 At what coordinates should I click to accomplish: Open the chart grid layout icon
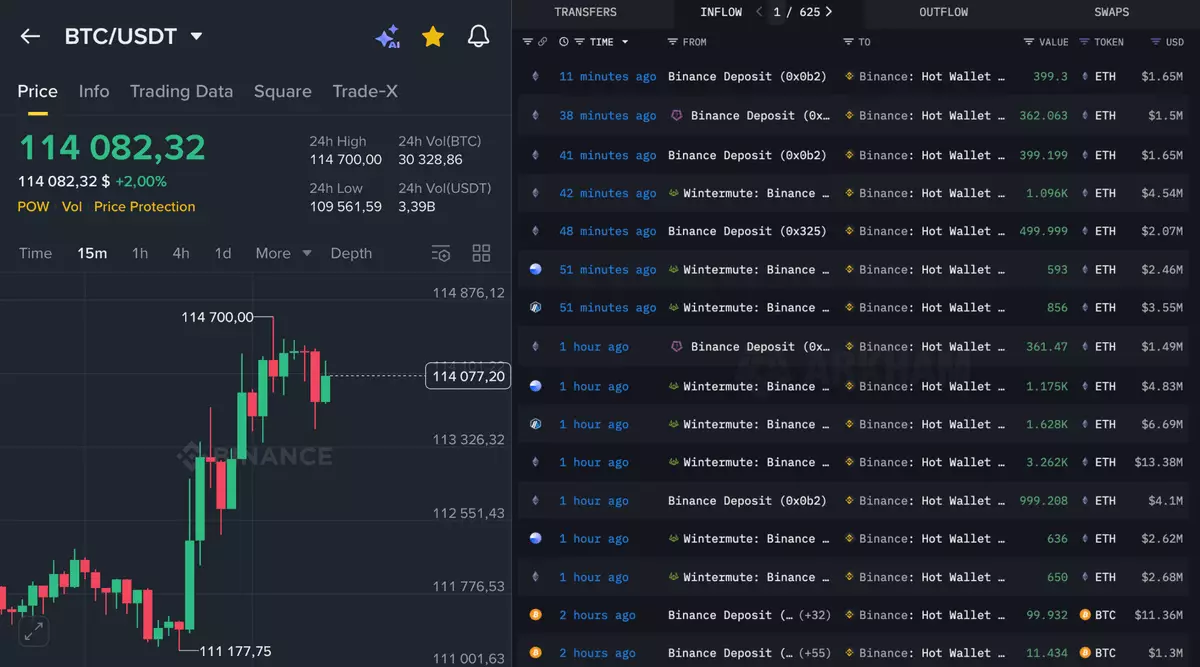click(x=481, y=253)
